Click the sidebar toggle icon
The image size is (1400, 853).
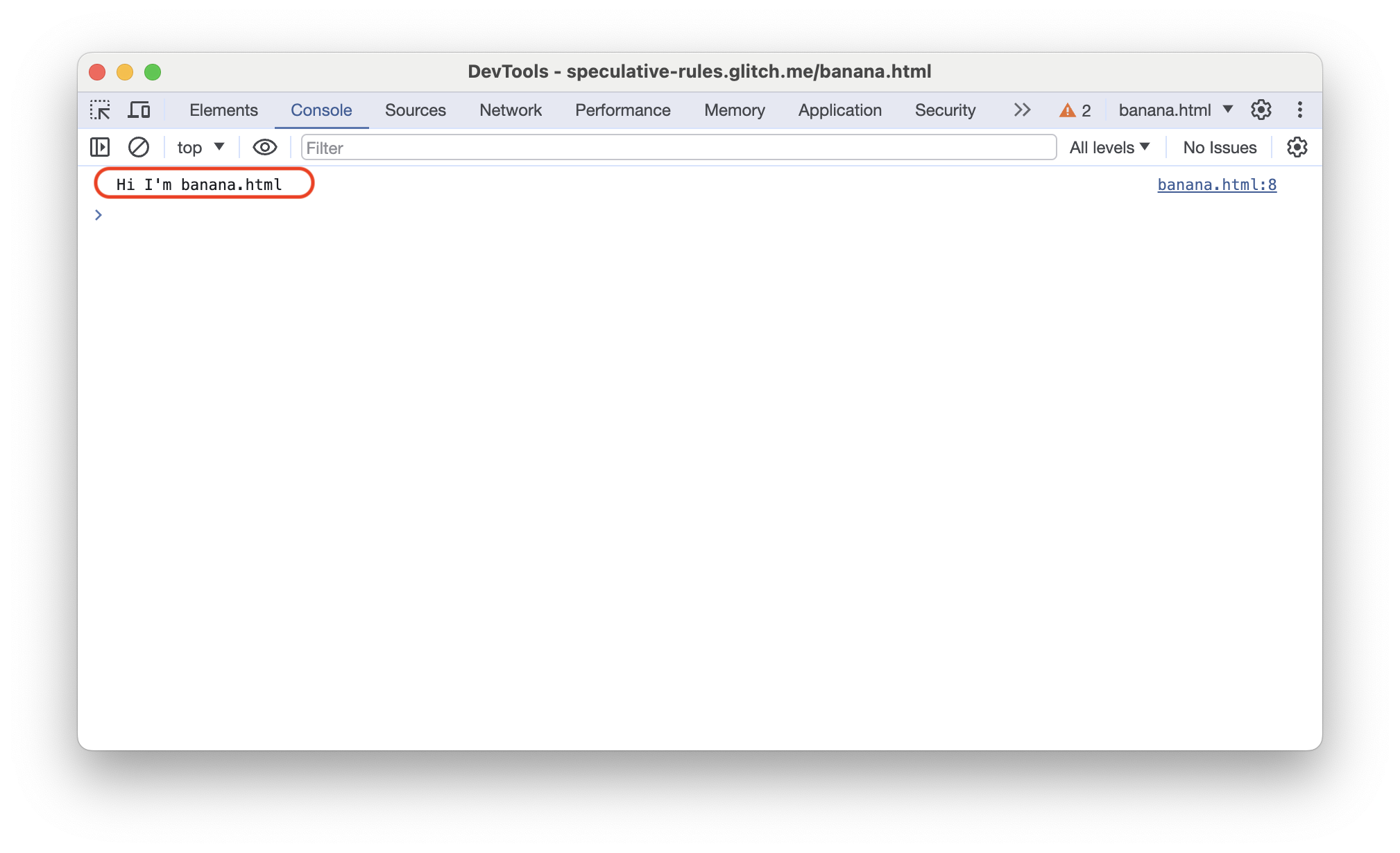tap(100, 147)
